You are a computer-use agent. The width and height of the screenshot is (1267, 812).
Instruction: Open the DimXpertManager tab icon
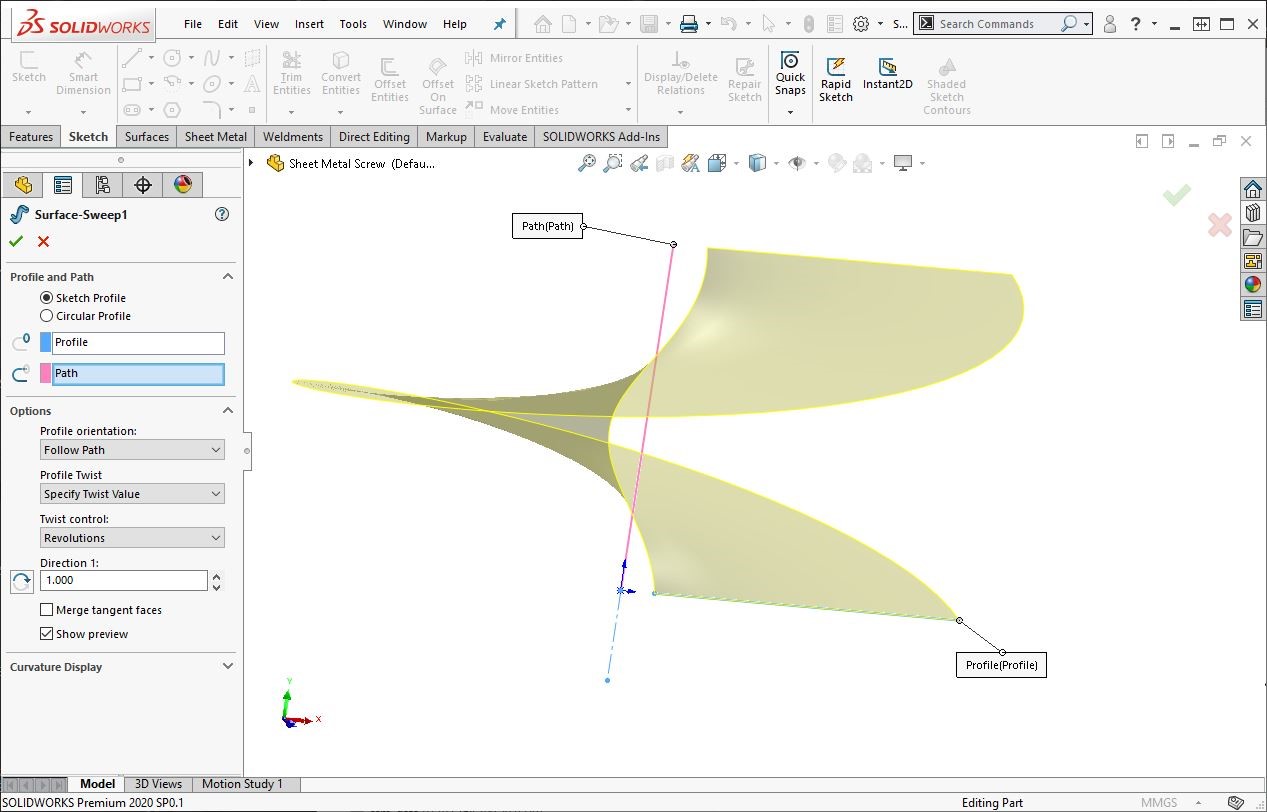(143, 184)
